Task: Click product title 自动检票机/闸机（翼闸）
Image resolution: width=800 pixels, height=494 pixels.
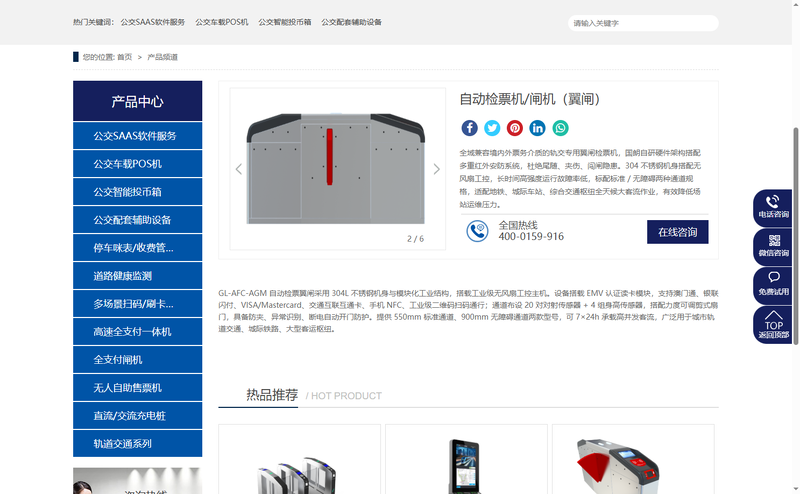Action: pyautogui.click(x=530, y=99)
